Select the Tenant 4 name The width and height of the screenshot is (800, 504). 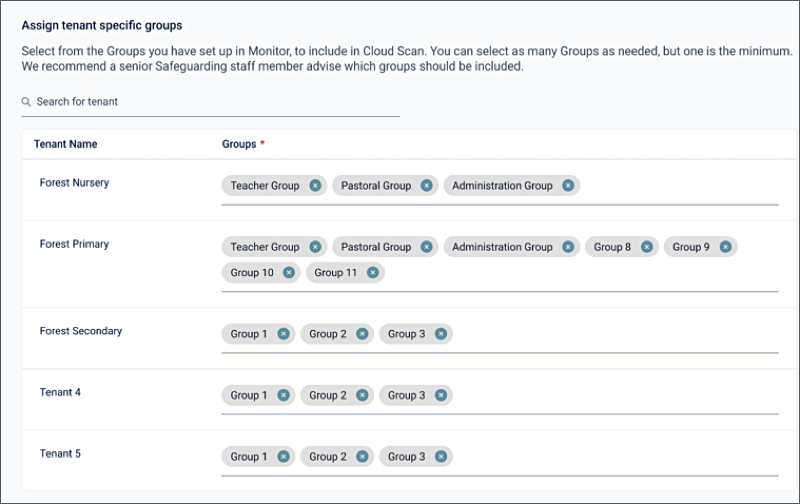pos(60,392)
